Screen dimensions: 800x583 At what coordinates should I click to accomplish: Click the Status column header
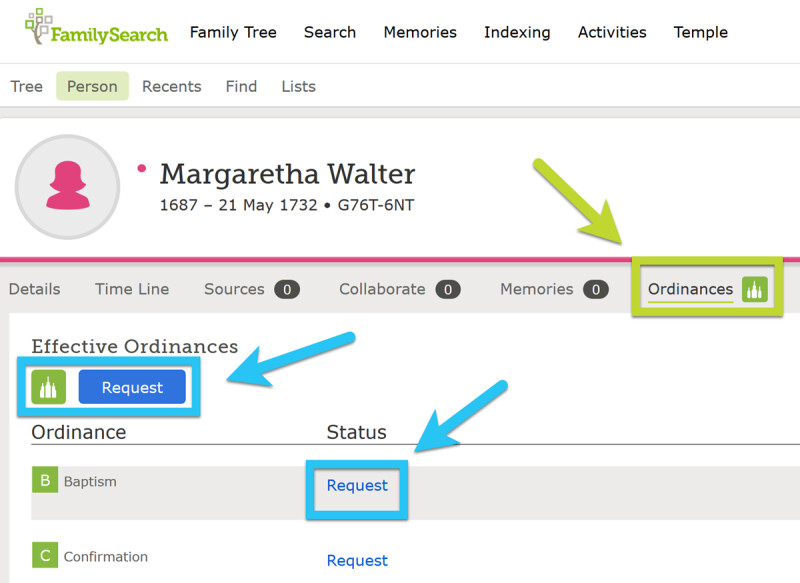[x=357, y=432]
